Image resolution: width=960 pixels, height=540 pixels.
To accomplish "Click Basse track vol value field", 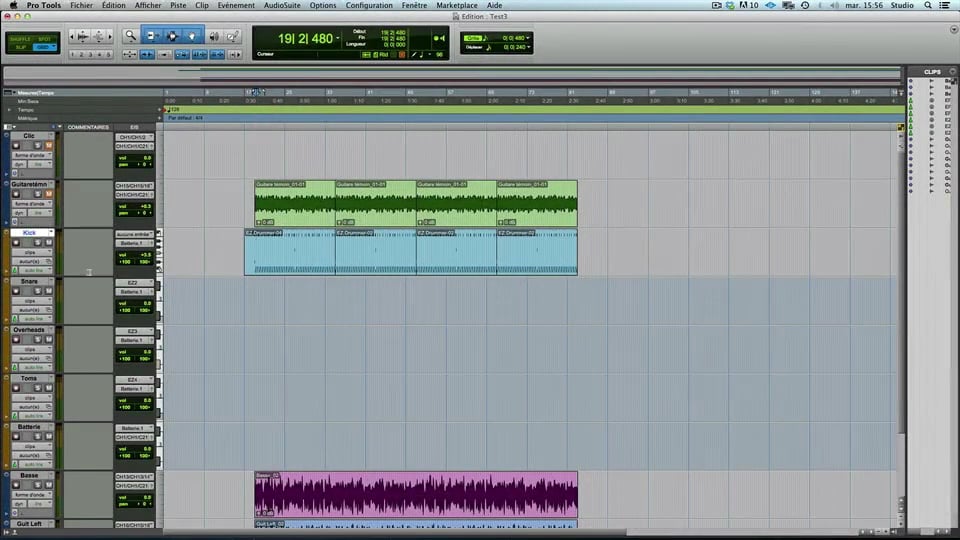I will coord(135,498).
